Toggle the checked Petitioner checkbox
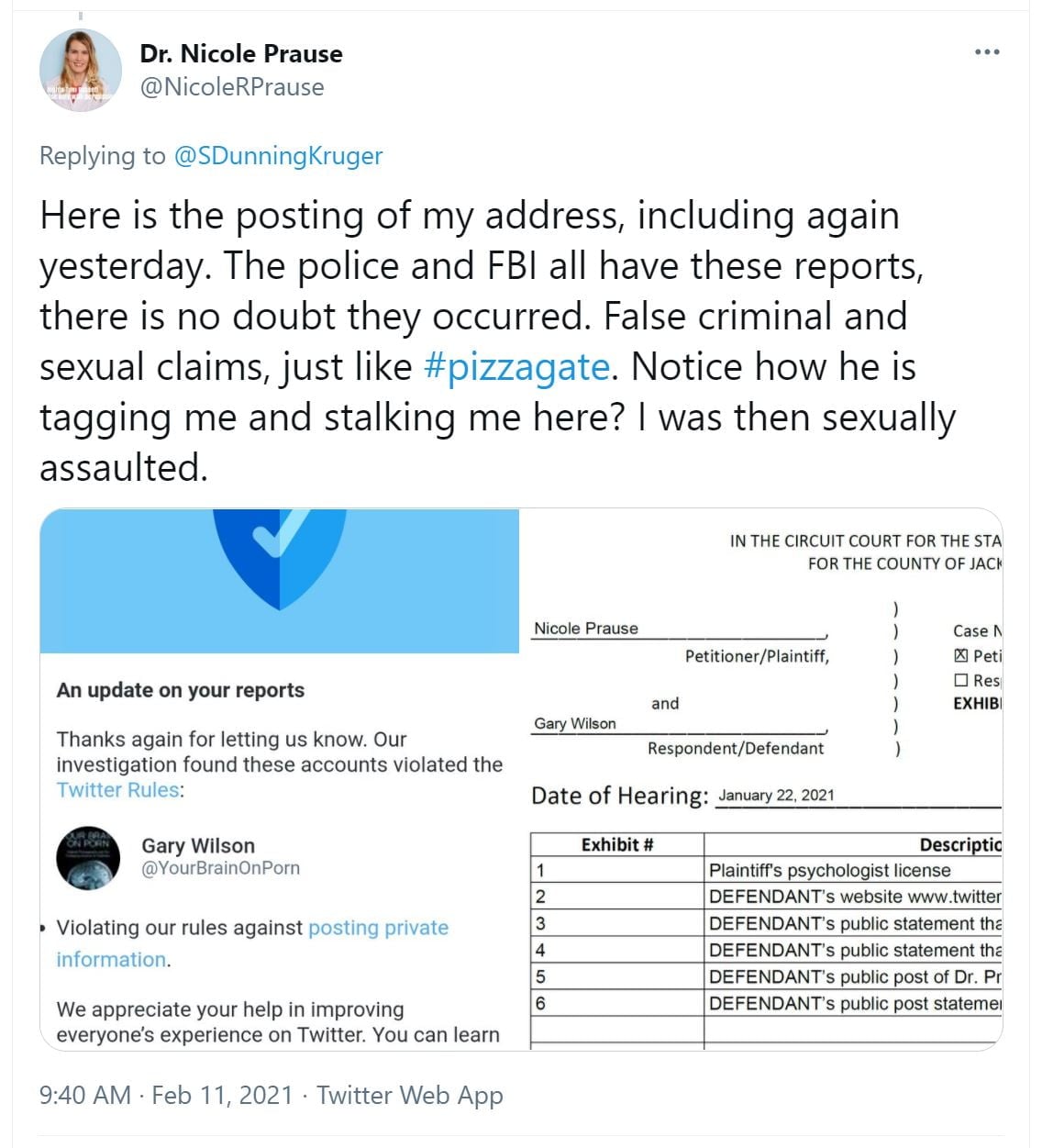1042x1148 pixels. pos(961,655)
